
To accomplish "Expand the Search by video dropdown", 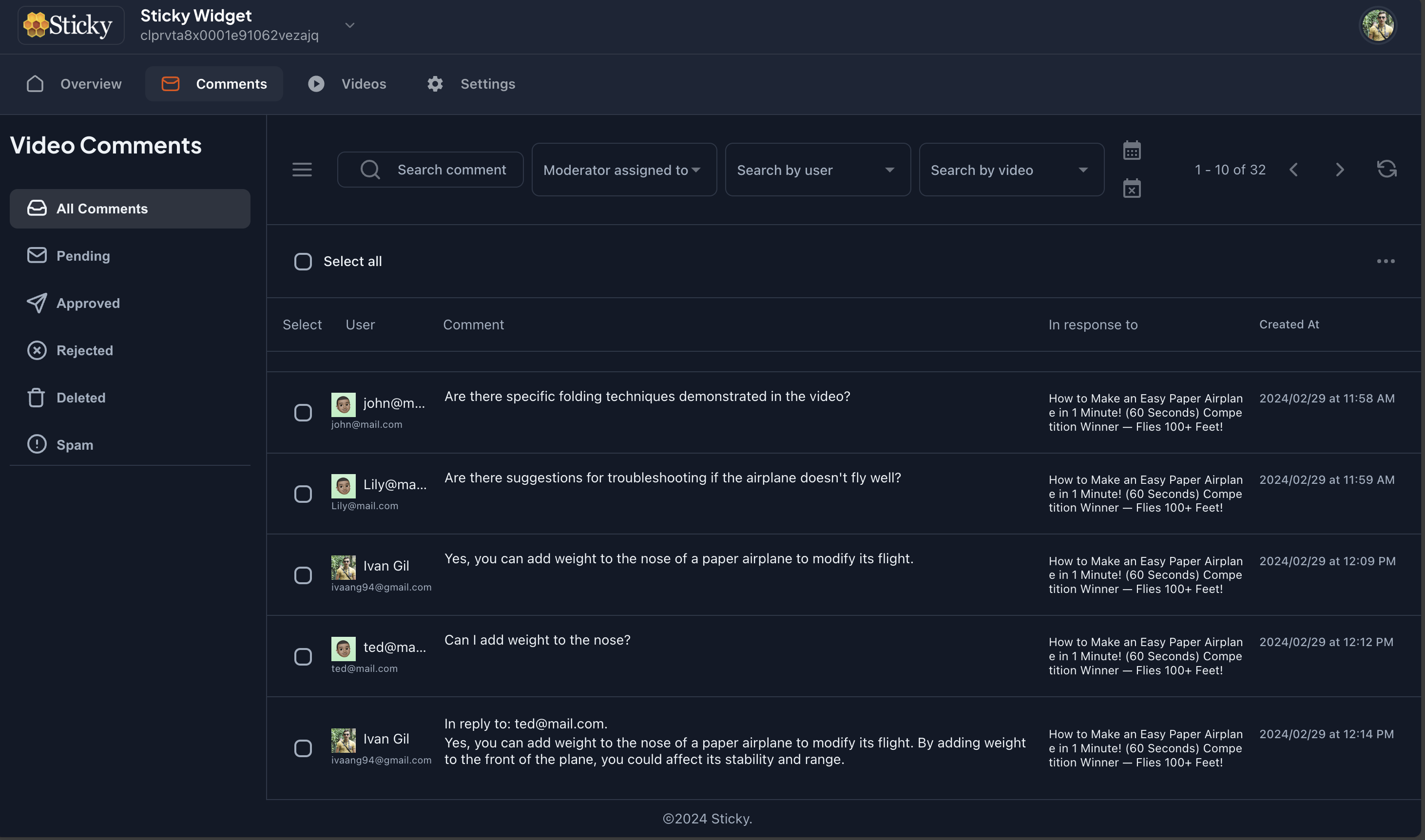I will click(1011, 170).
